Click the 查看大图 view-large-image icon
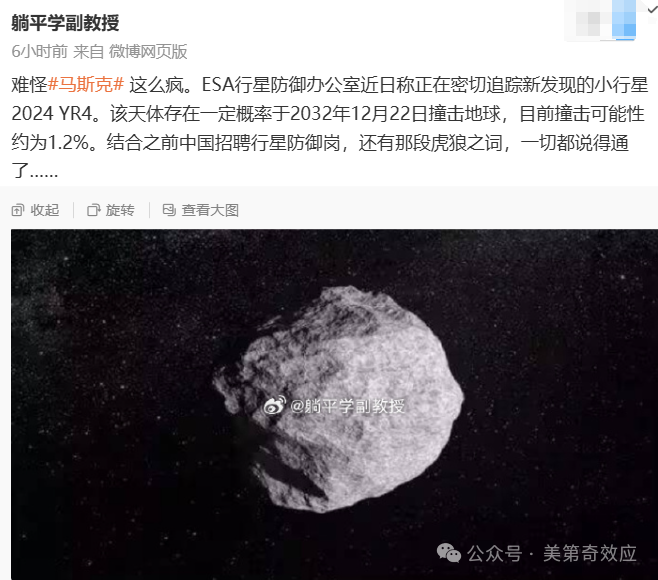Image resolution: width=658 pixels, height=580 pixels. tap(169, 210)
